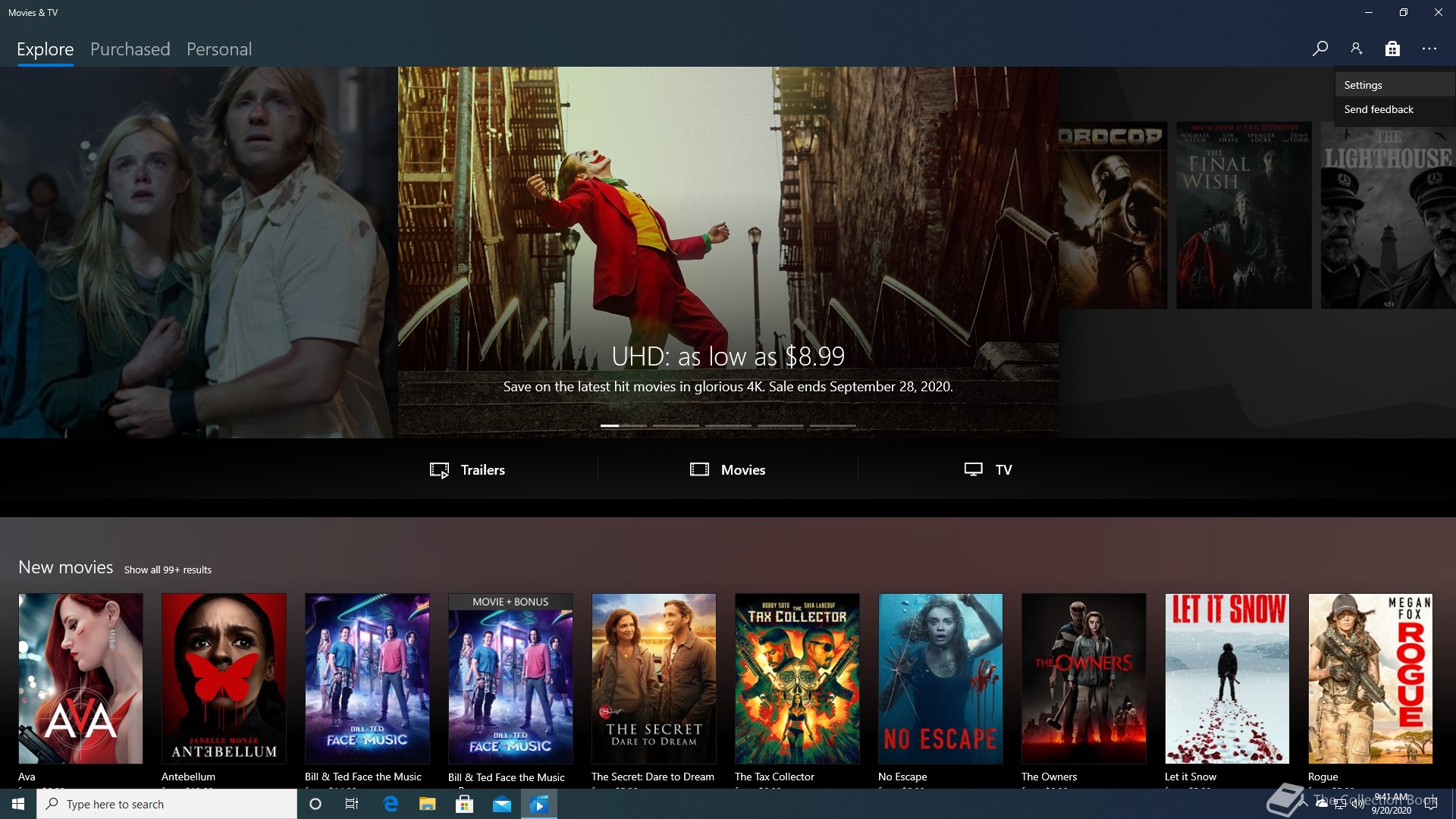
Task: Click the Antebellum title text
Action: point(188,777)
